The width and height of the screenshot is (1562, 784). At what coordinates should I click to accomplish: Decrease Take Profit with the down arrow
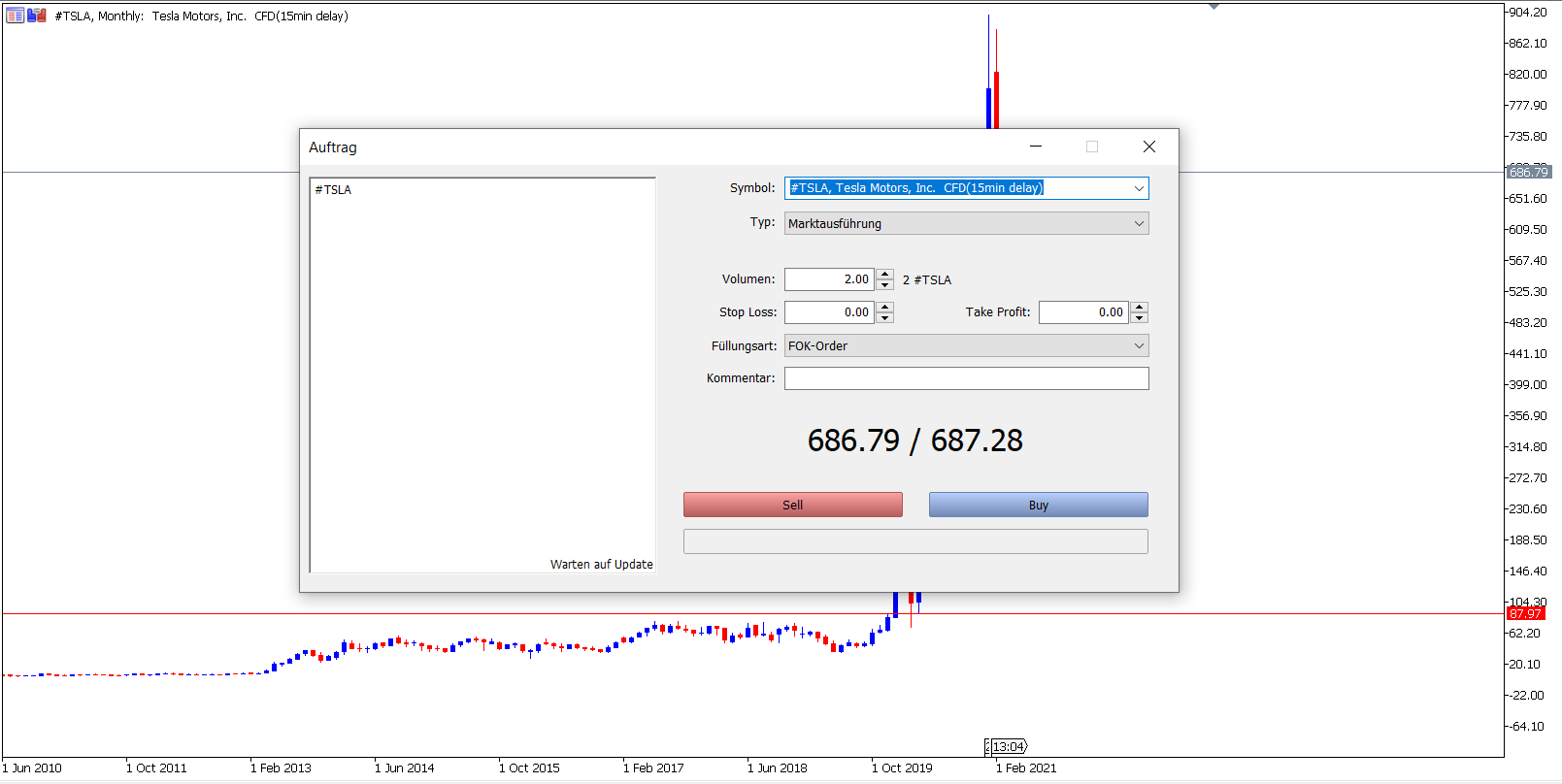point(1140,318)
